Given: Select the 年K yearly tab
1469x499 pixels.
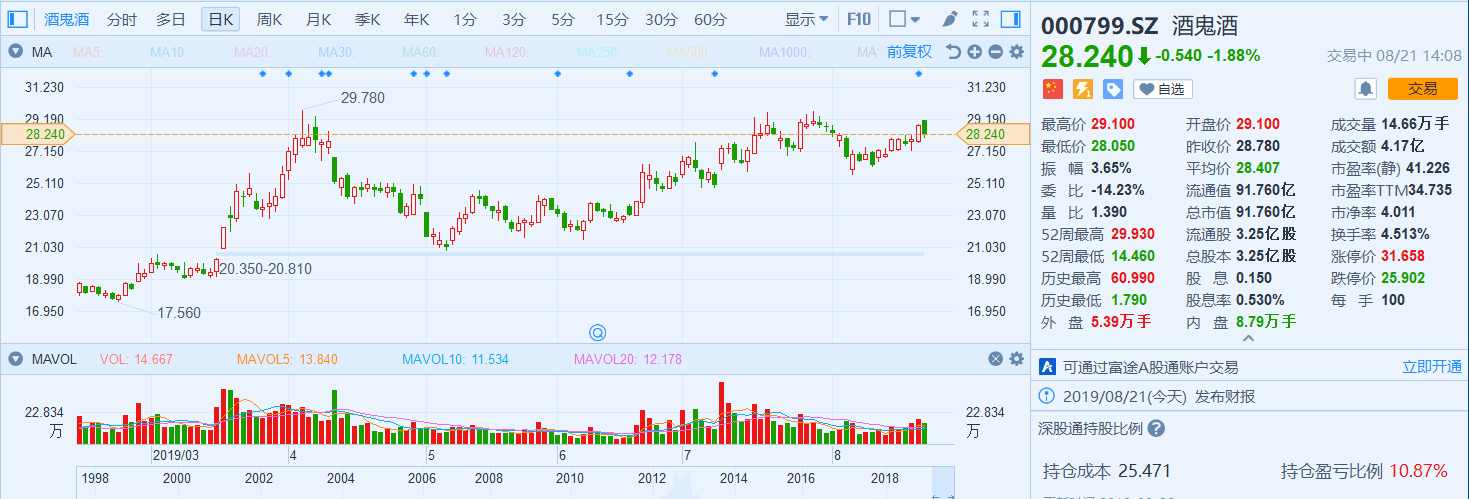Looking at the screenshot, I should pos(417,18).
